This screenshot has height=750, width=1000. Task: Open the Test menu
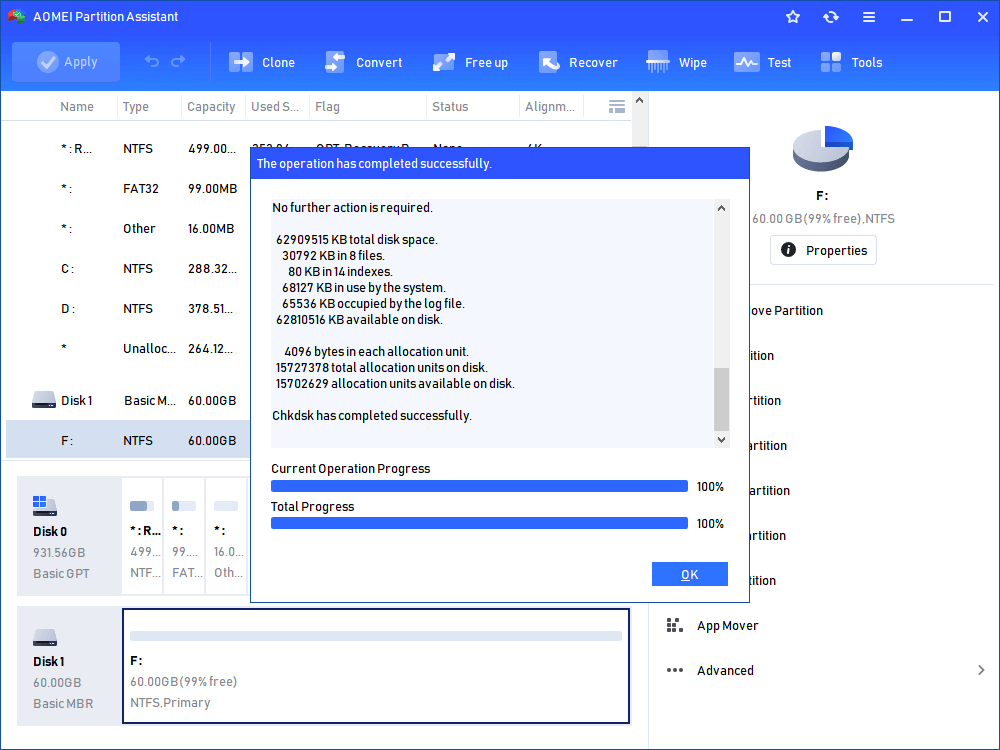[x=763, y=62]
